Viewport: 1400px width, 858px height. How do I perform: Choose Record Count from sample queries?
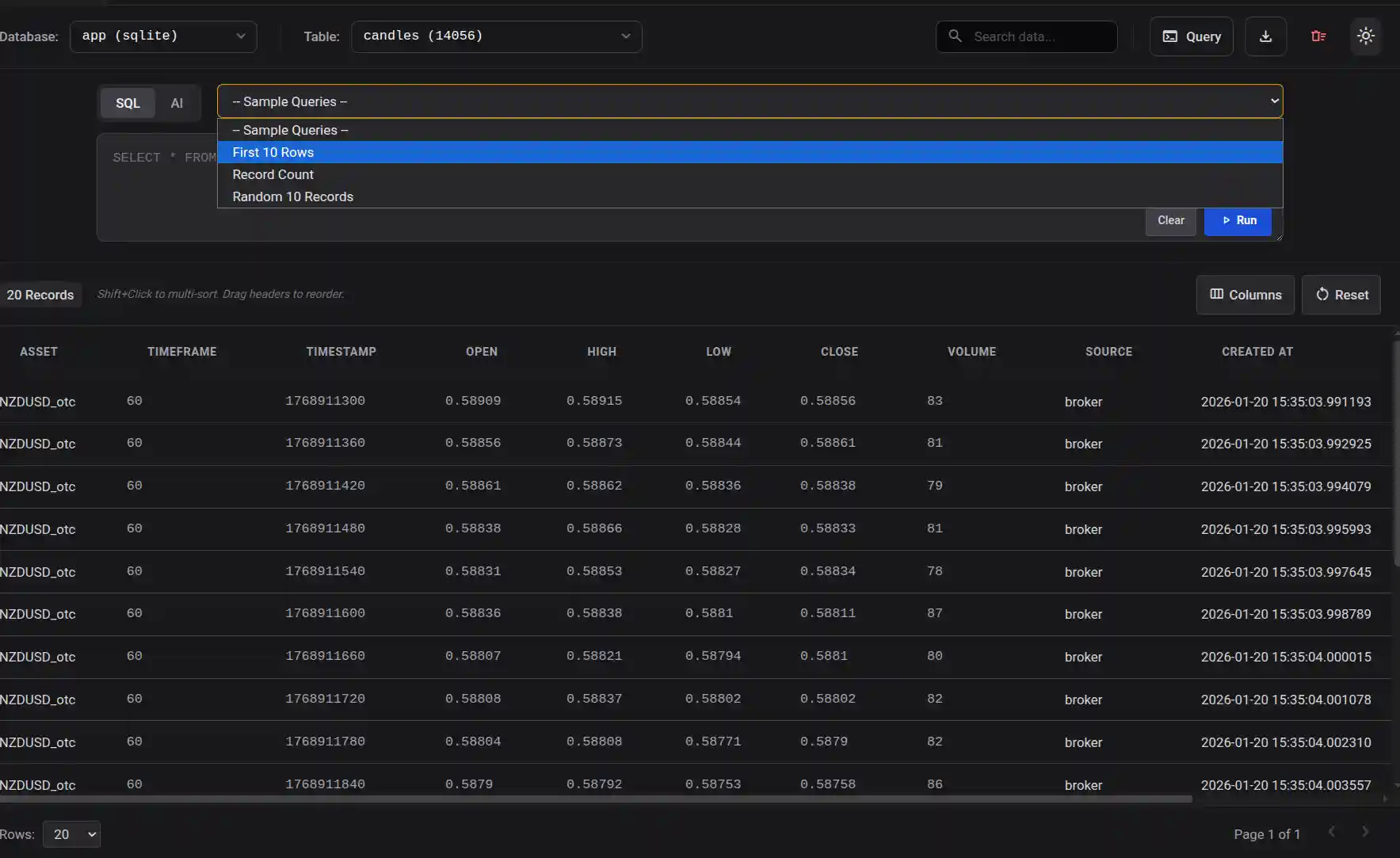click(273, 174)
